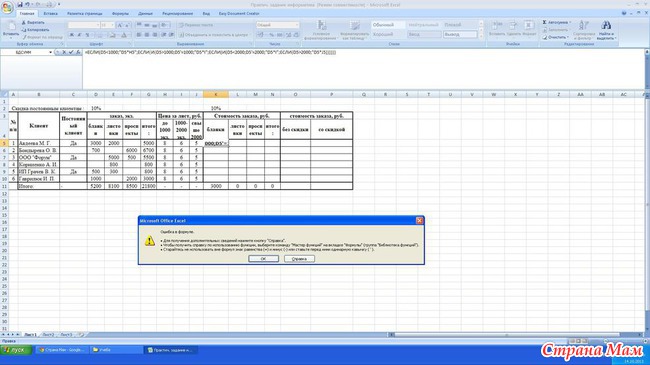Click Справка button in error dialog
650x365 pixels.
point(299,259)
